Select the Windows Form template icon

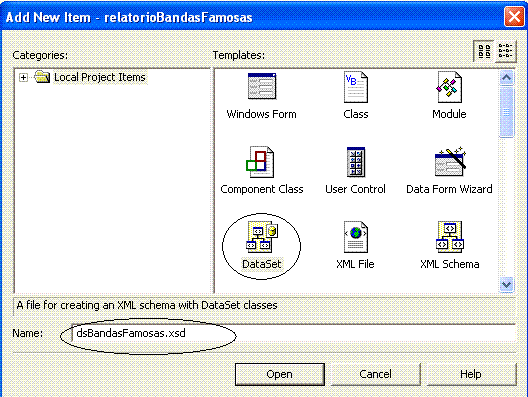point(262,87)
